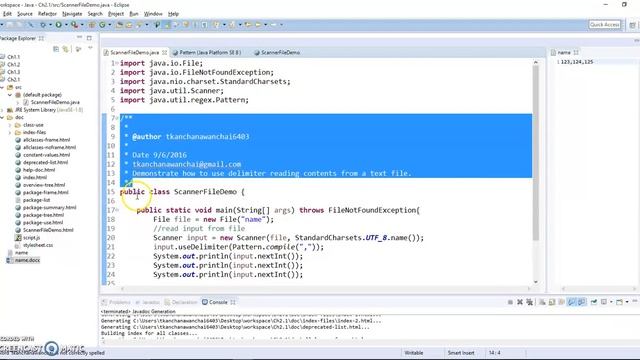Click the Smart Insert status bar entry

tap(461, 353)
